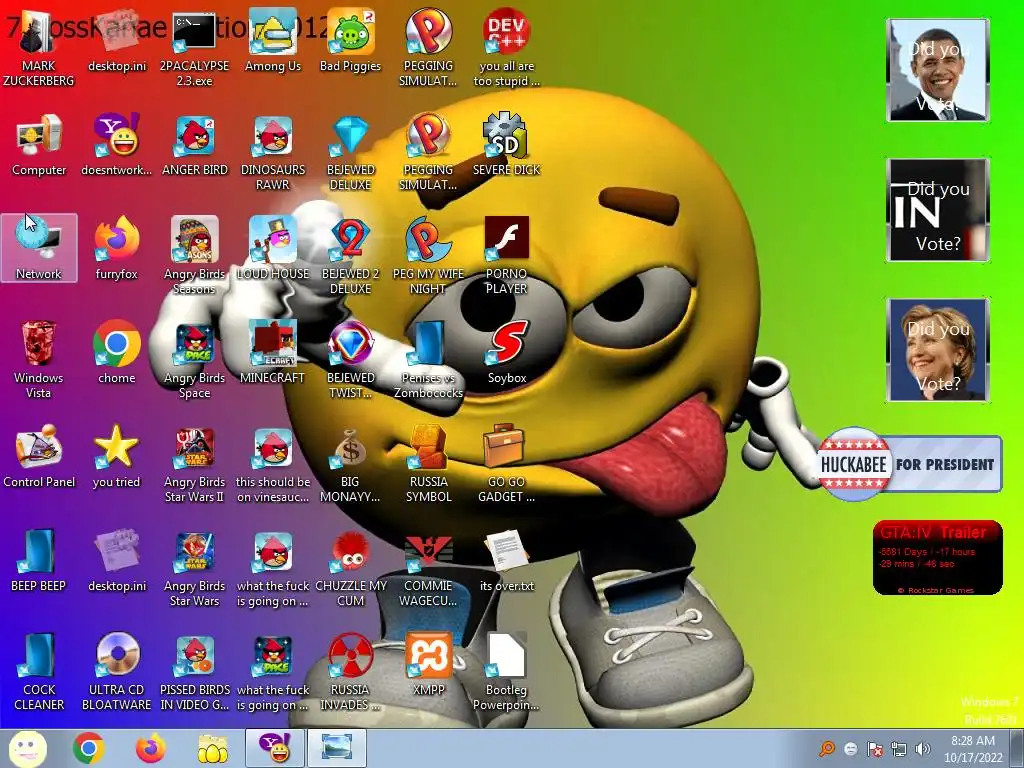Viewport: 1024px width, 768px height.
Task: Open the Control Panel icon
Action: click(x=39, y=456)
